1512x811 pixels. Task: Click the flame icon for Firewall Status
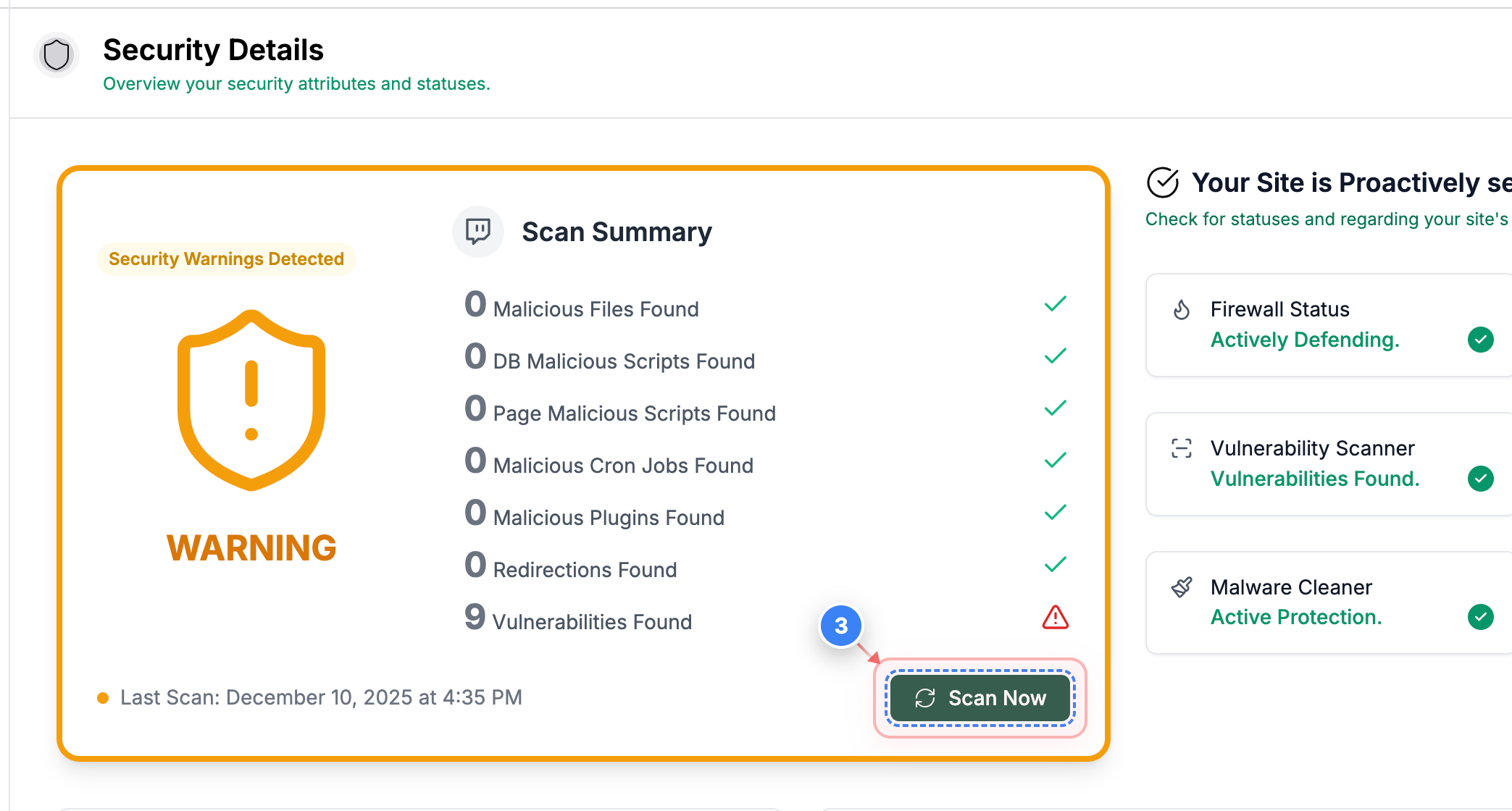coord(1181,309)
